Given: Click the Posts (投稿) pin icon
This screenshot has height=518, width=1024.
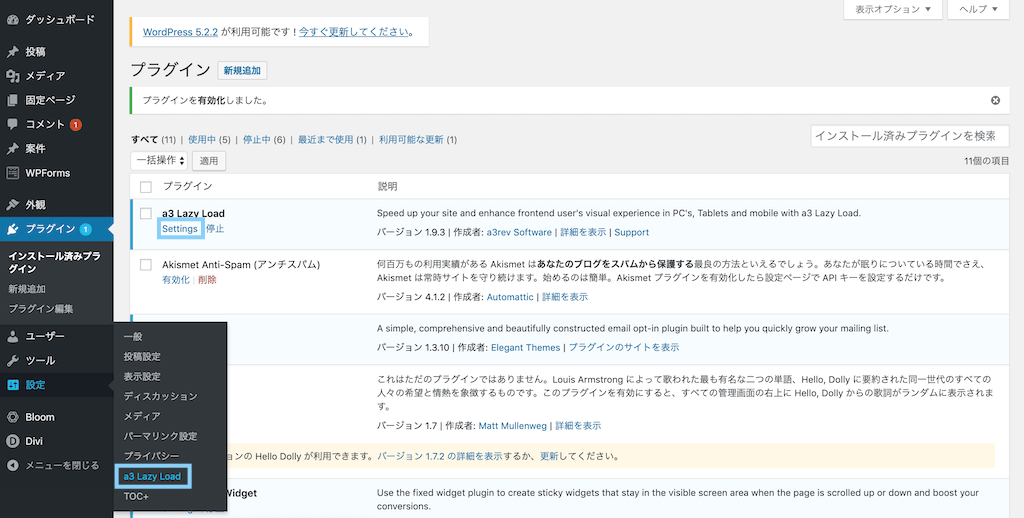Looking at the screenshot, I should (12, 52).
